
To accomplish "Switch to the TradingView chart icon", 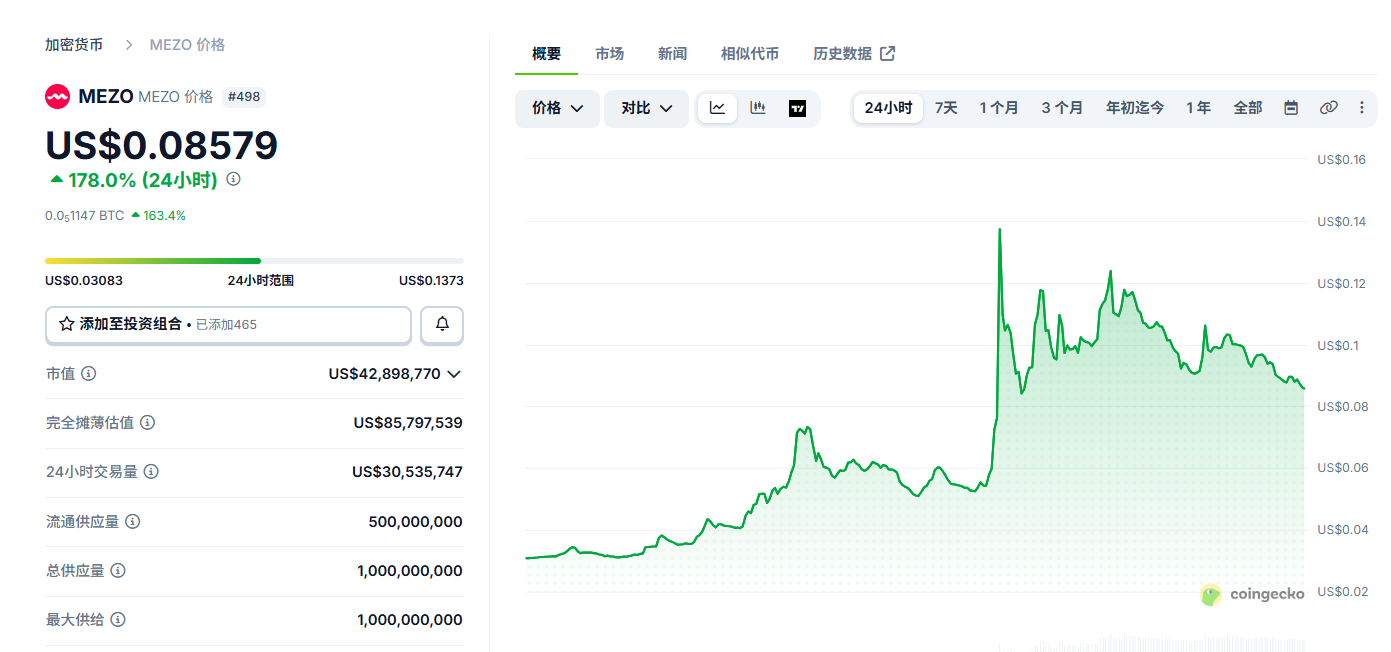I will click(x=797, y=108).
